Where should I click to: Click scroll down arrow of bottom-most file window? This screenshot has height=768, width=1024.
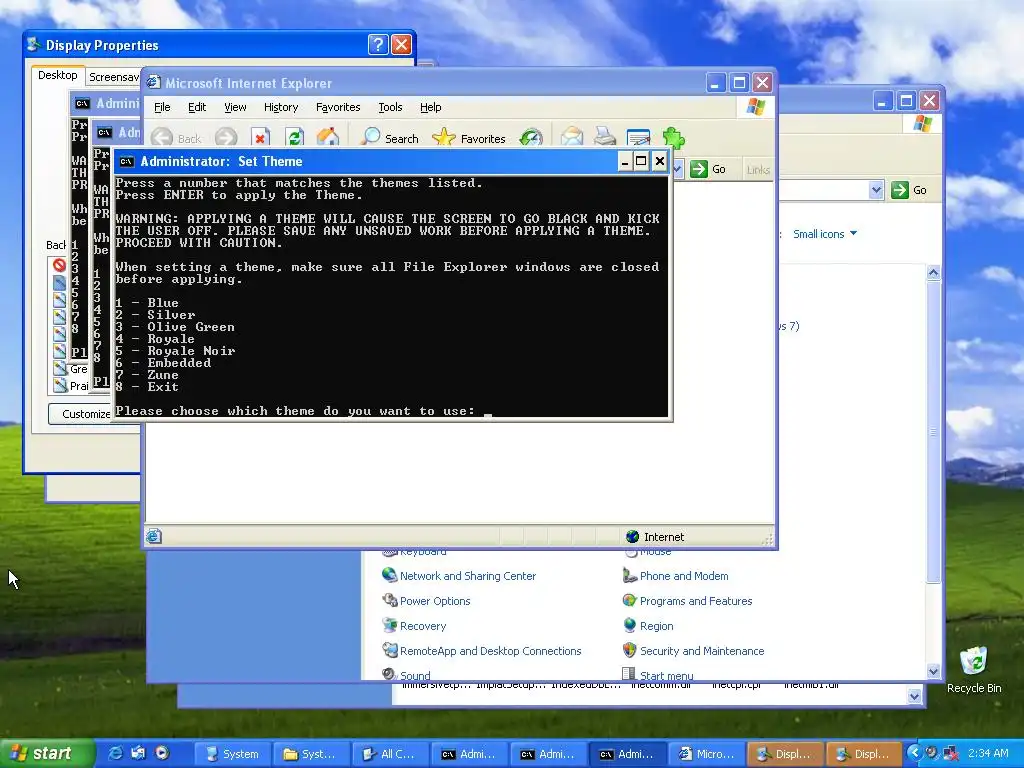(x=915, y=697)
